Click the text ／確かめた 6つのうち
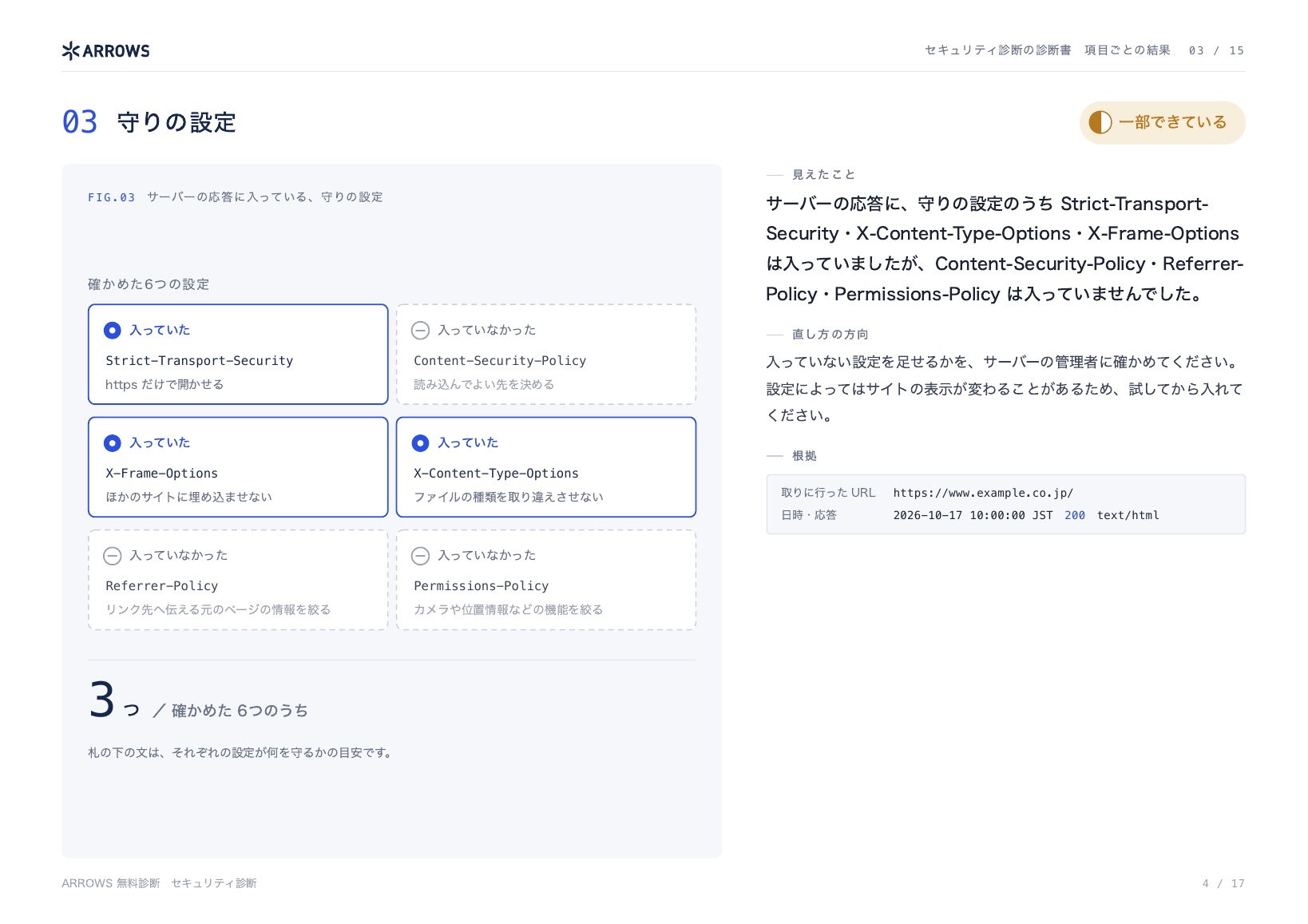 point(230,711)
